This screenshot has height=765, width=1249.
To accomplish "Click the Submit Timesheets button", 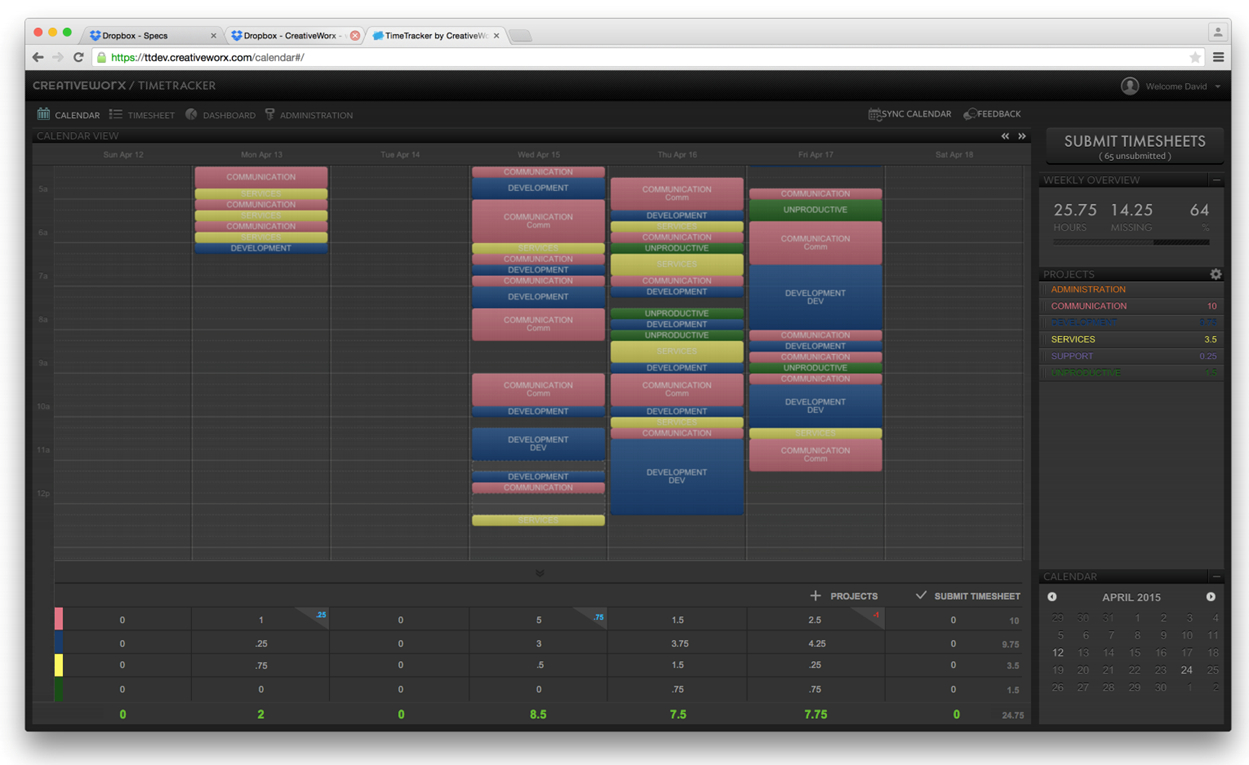I will 1134,146.
